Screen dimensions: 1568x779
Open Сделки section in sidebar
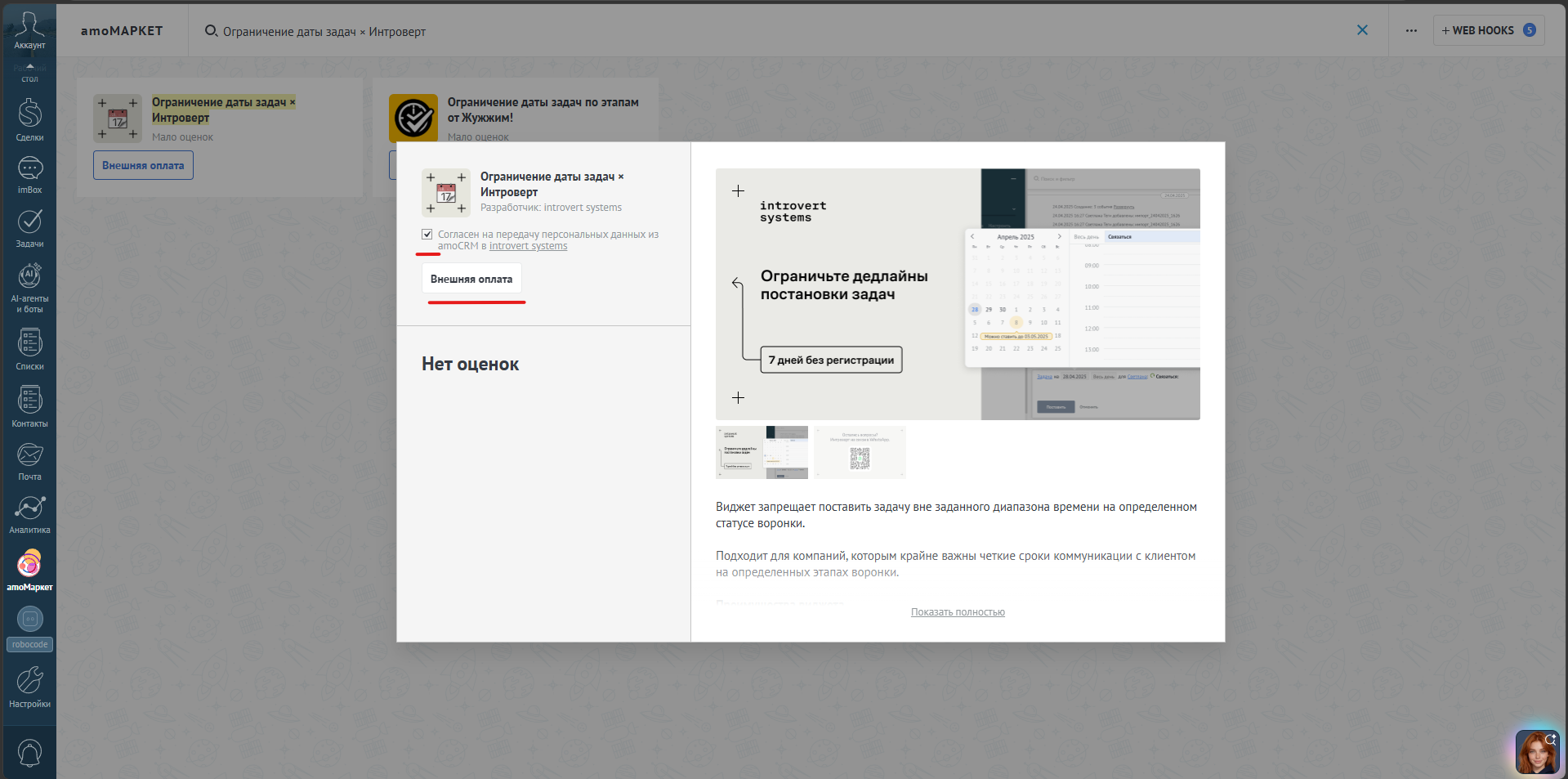29,120
